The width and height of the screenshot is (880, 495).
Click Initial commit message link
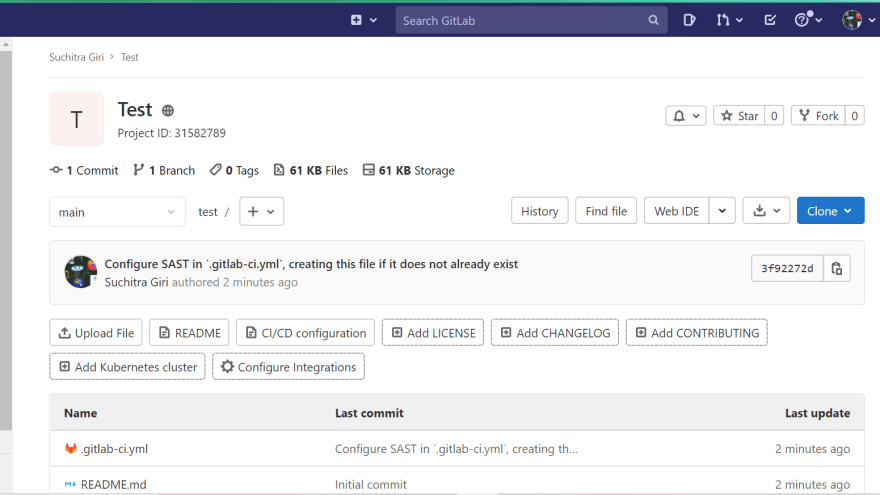(x=371, y=484)
